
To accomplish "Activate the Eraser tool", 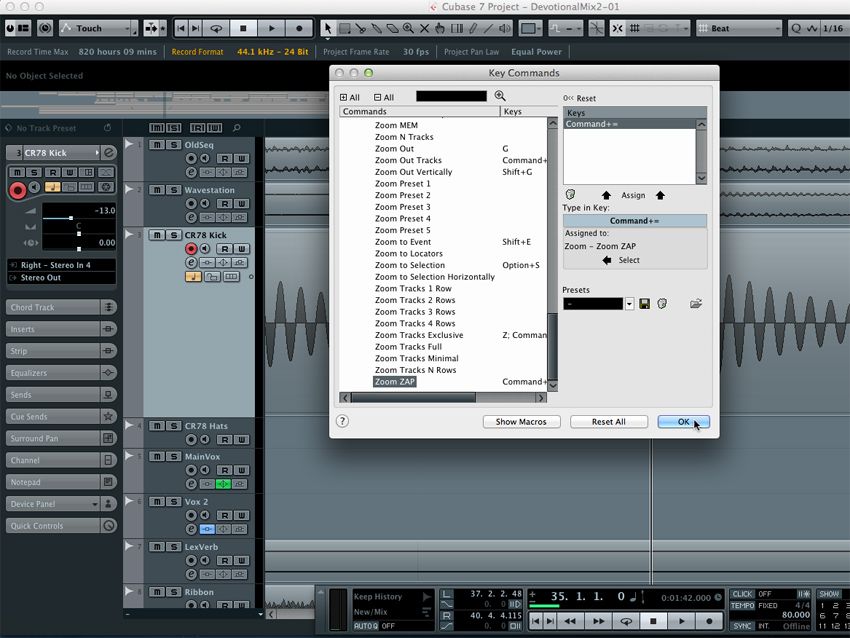I will tap(392, 27).
